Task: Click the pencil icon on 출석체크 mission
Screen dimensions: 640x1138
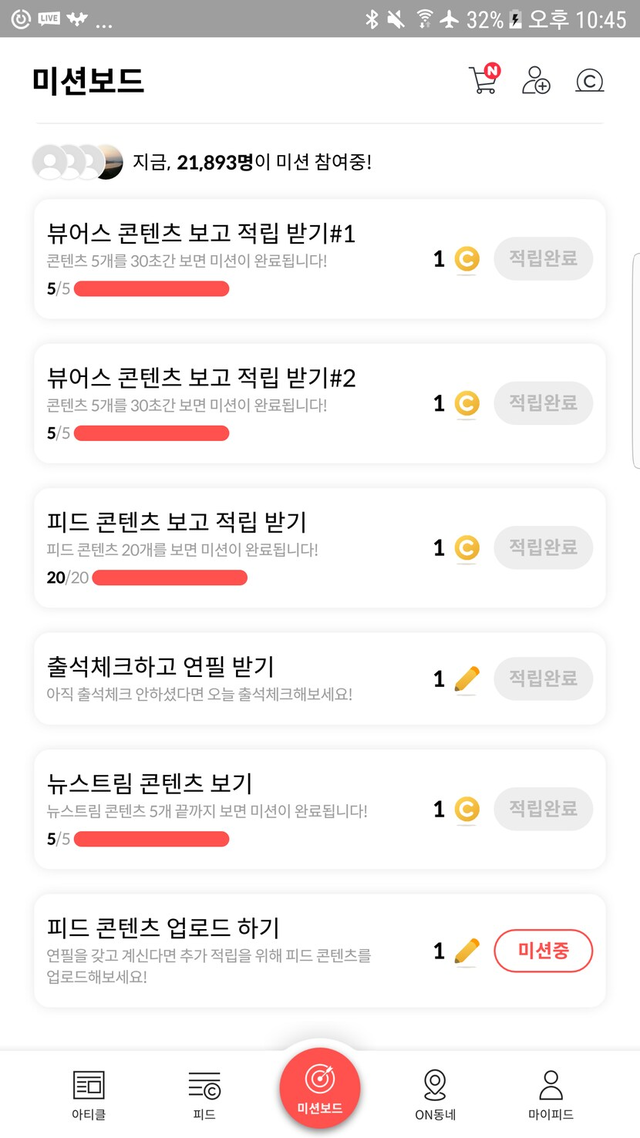Action: pos(466,680)
